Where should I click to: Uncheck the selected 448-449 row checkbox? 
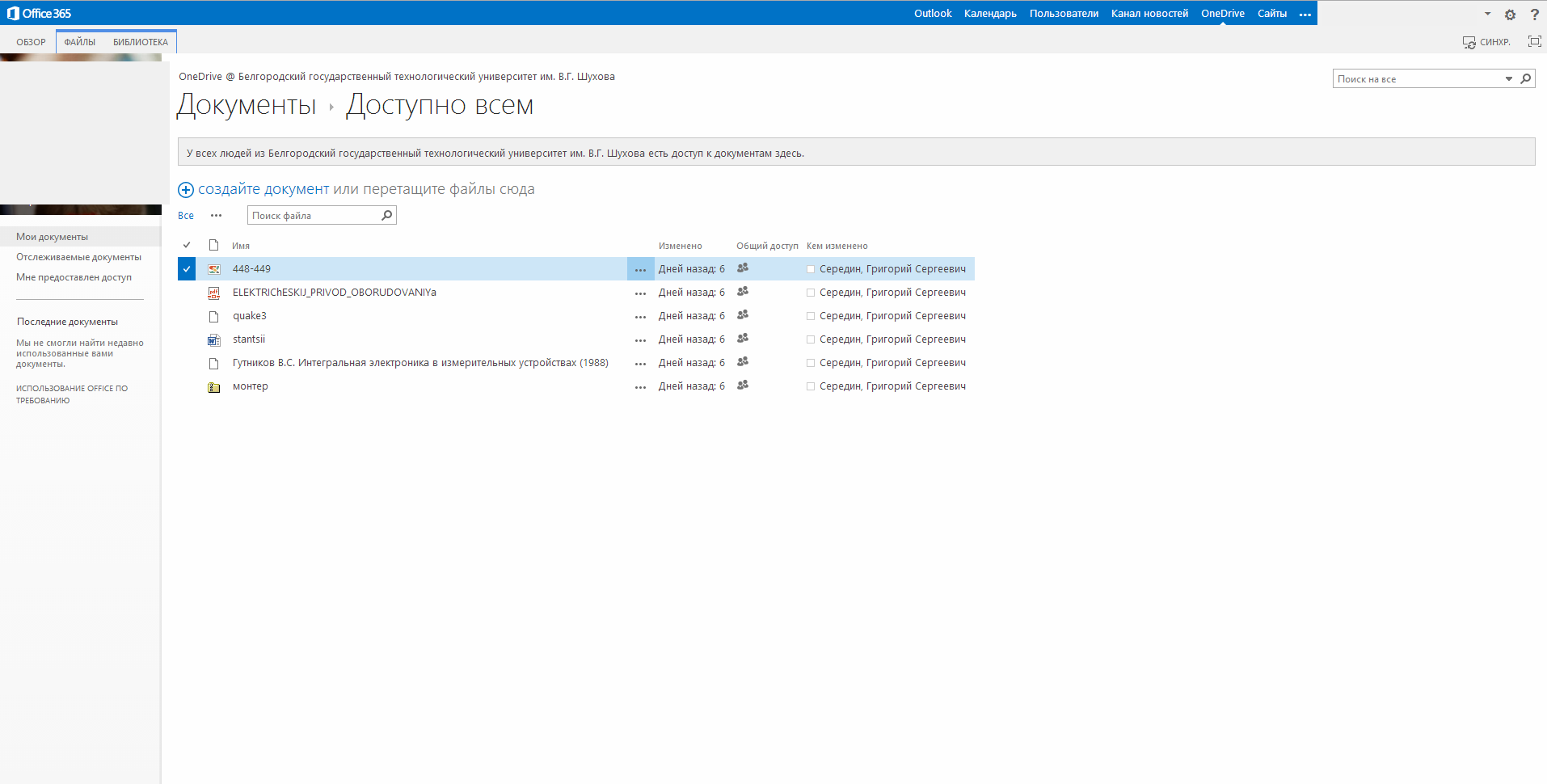[187, 269]
